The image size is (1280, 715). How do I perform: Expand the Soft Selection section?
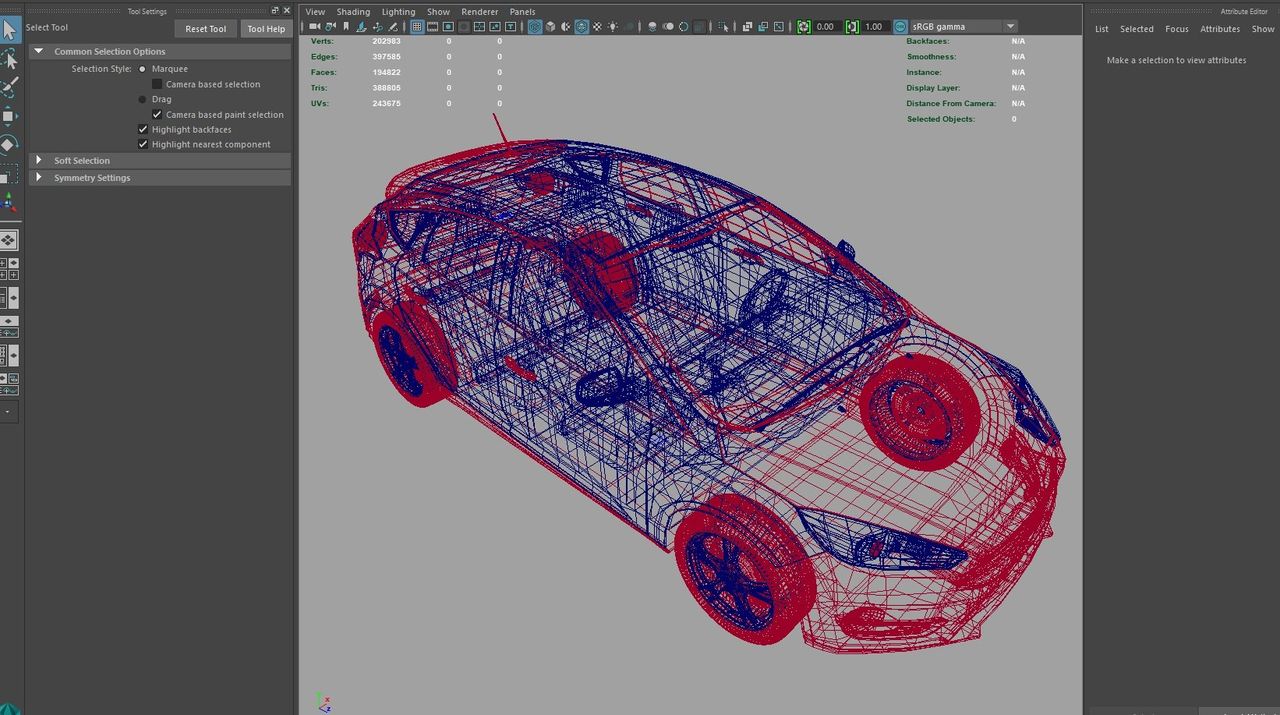39,160
